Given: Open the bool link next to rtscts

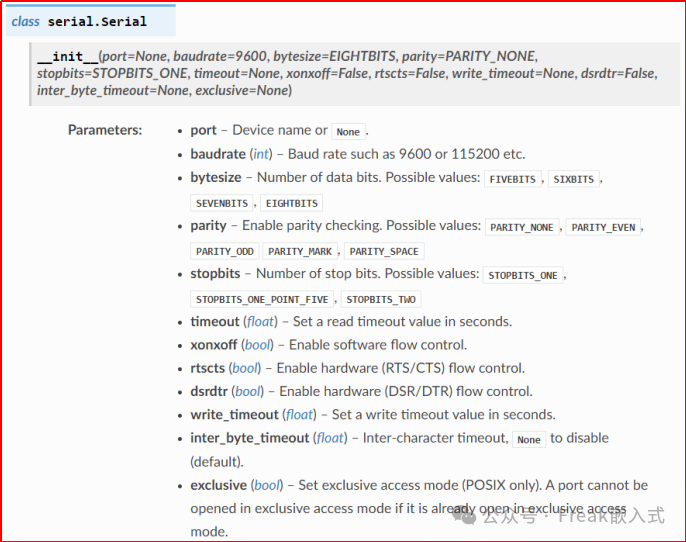Looking at the screenshot, I should (245, 368).
